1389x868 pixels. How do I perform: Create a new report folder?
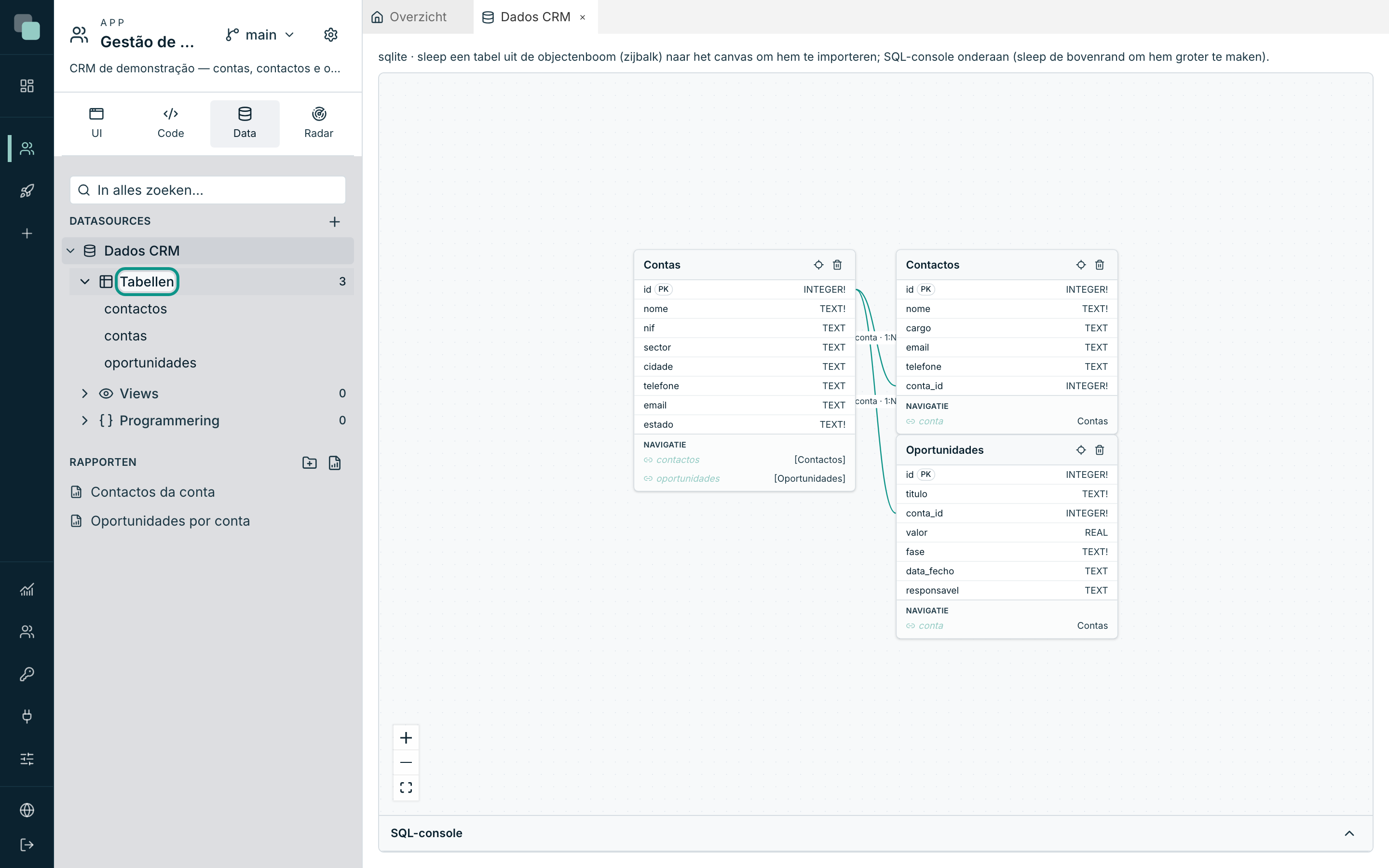309,463
